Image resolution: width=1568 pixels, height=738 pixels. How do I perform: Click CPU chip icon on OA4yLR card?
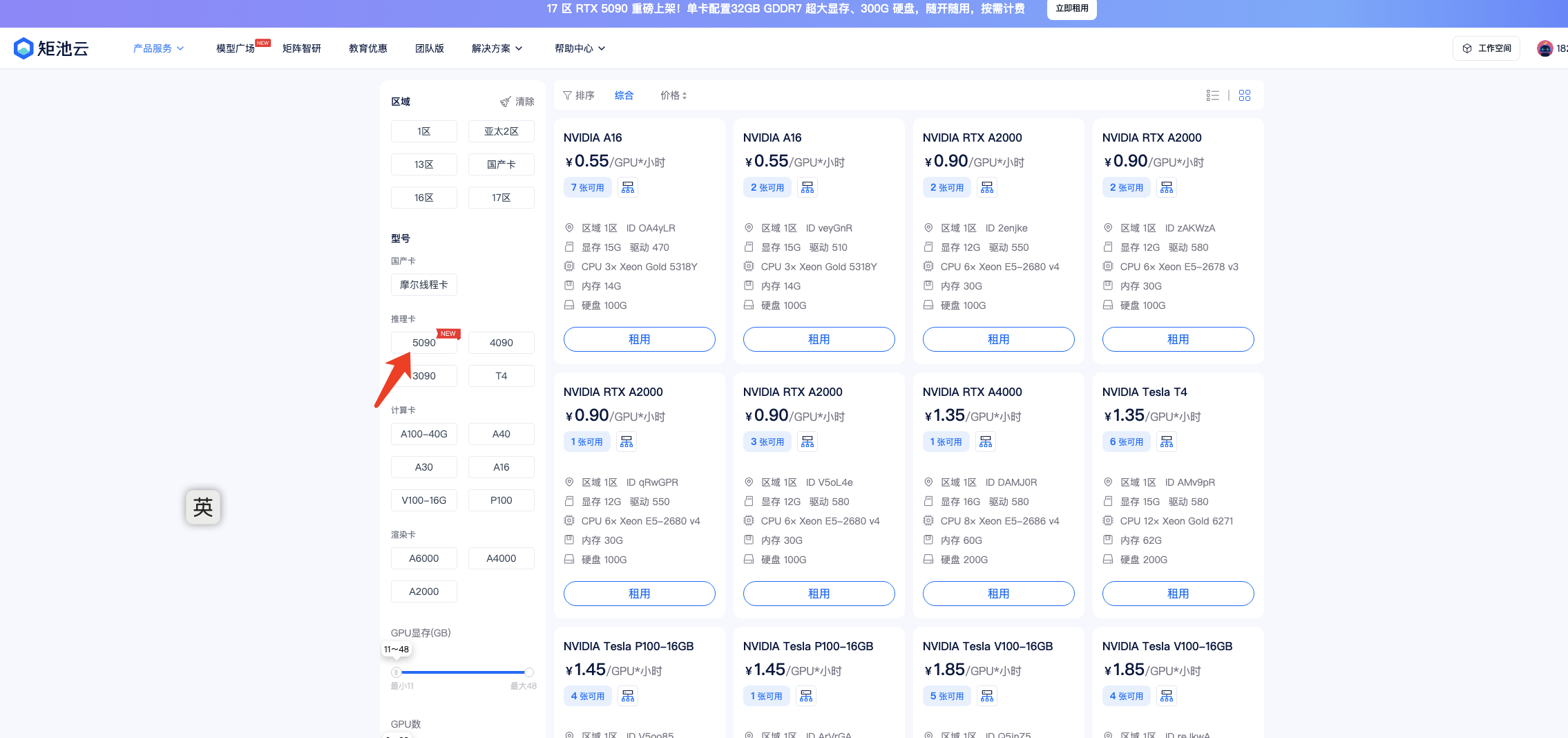569,267
